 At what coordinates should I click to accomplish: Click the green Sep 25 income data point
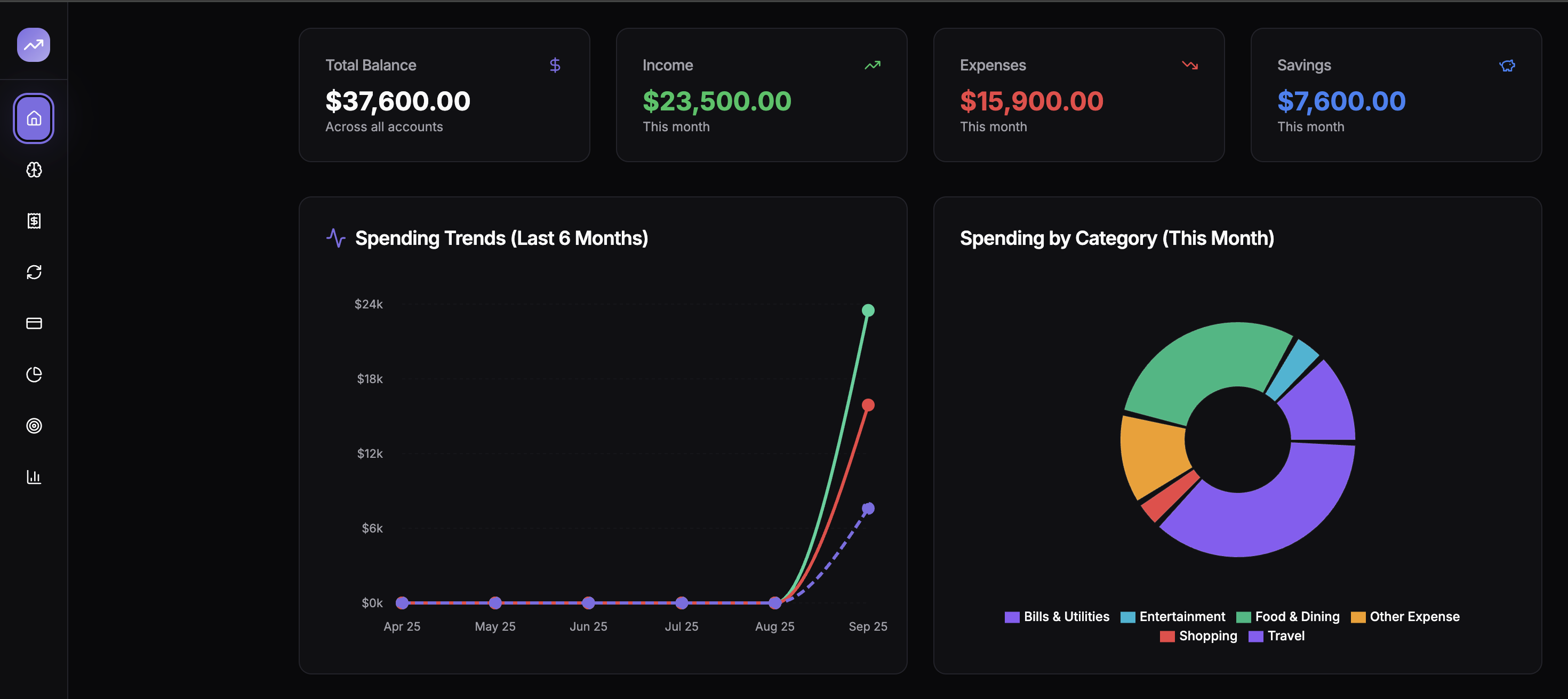pos(867,311)
